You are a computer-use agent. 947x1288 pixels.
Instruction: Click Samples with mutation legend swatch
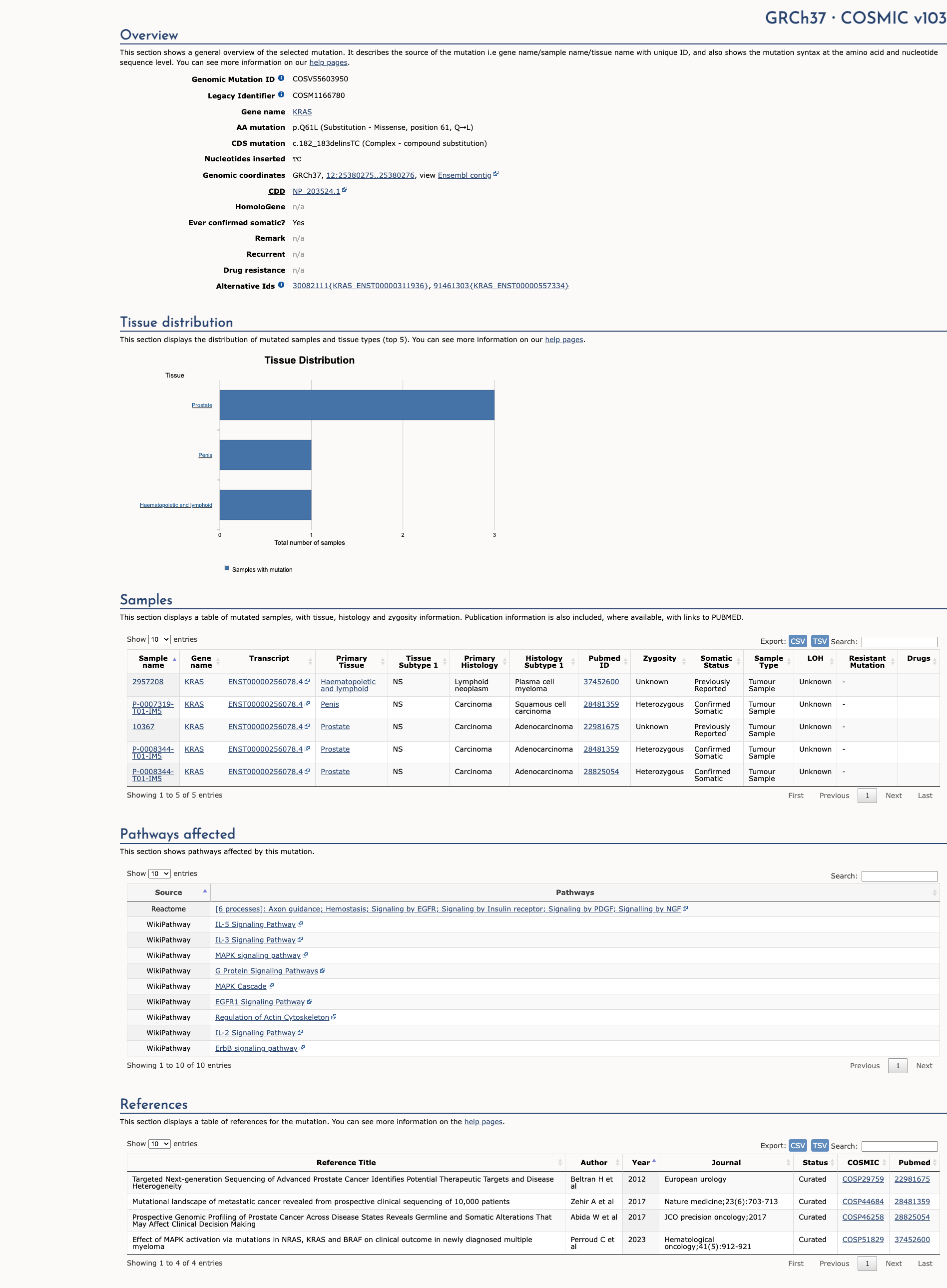(x=226, y=568)
